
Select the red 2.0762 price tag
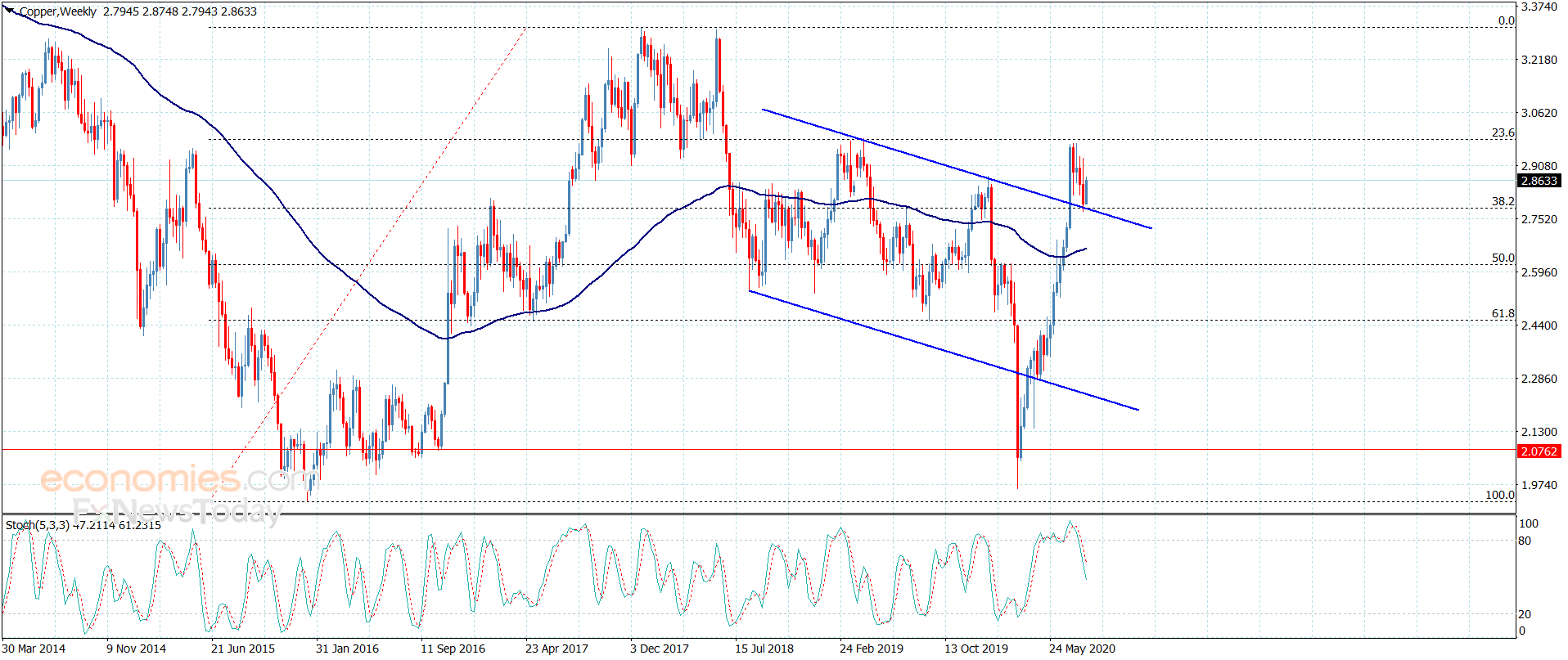click(x=1539, y=451)
